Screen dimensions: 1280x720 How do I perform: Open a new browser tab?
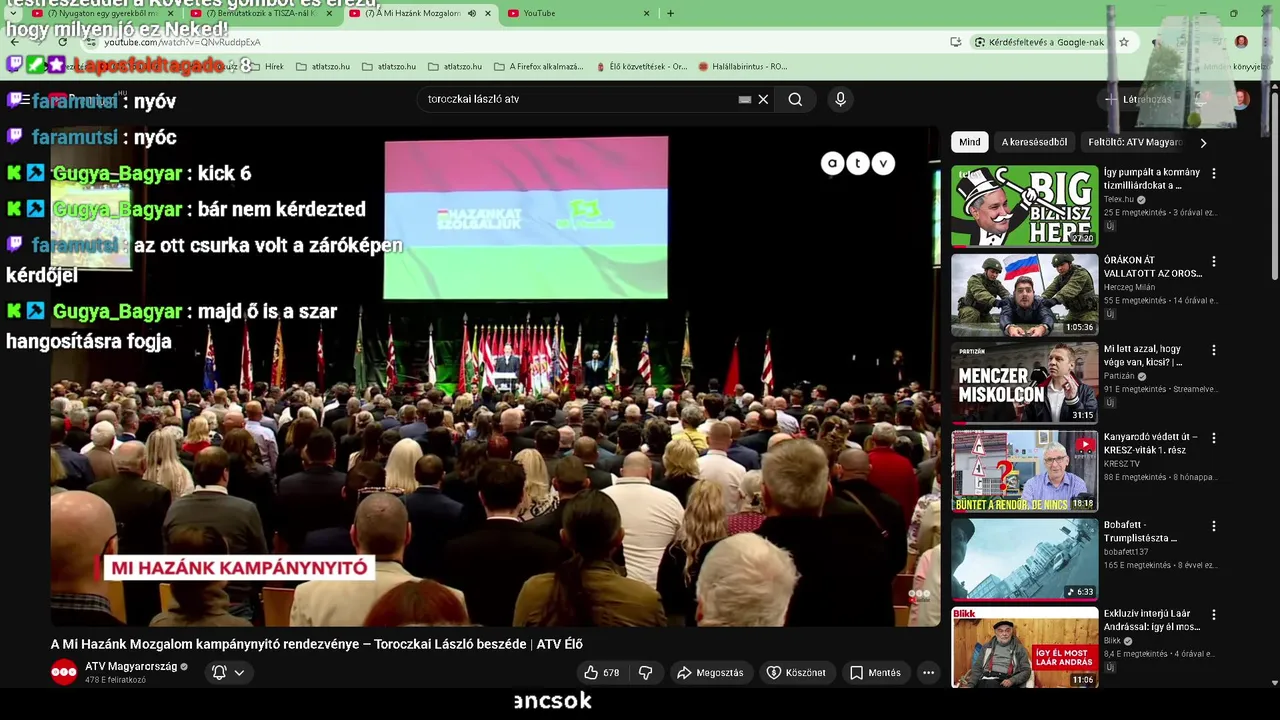coord(670,13)
